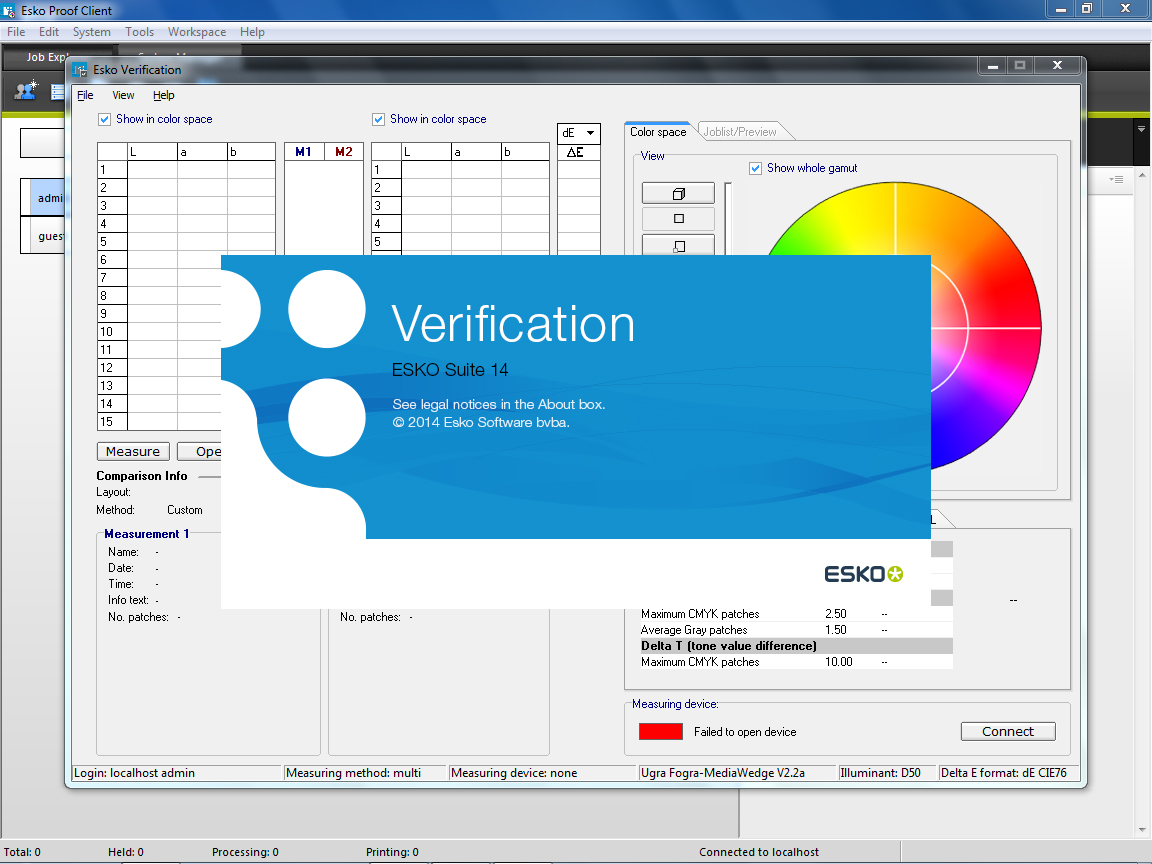1152x864 pixels.
Task: Open Proof Client Help menu
Action: (x=252, y=32)
